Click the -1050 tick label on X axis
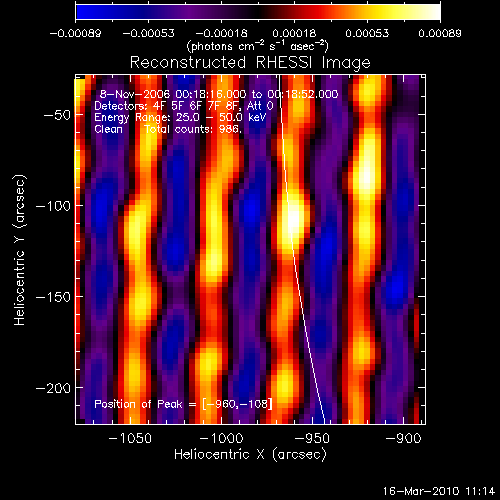The width and height of the screenshot is (500, 500). tap(130, 438)
